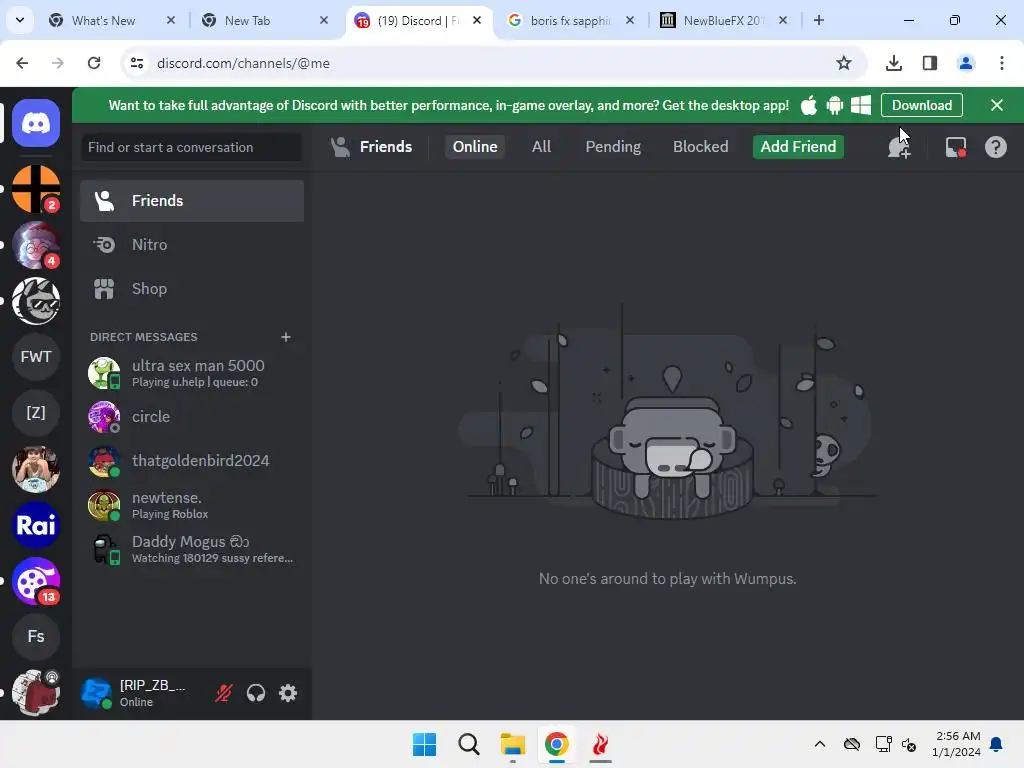Open the FWT server
Image resolution: width=1024 pixels, height=768 pixels.
coord(36,357)
